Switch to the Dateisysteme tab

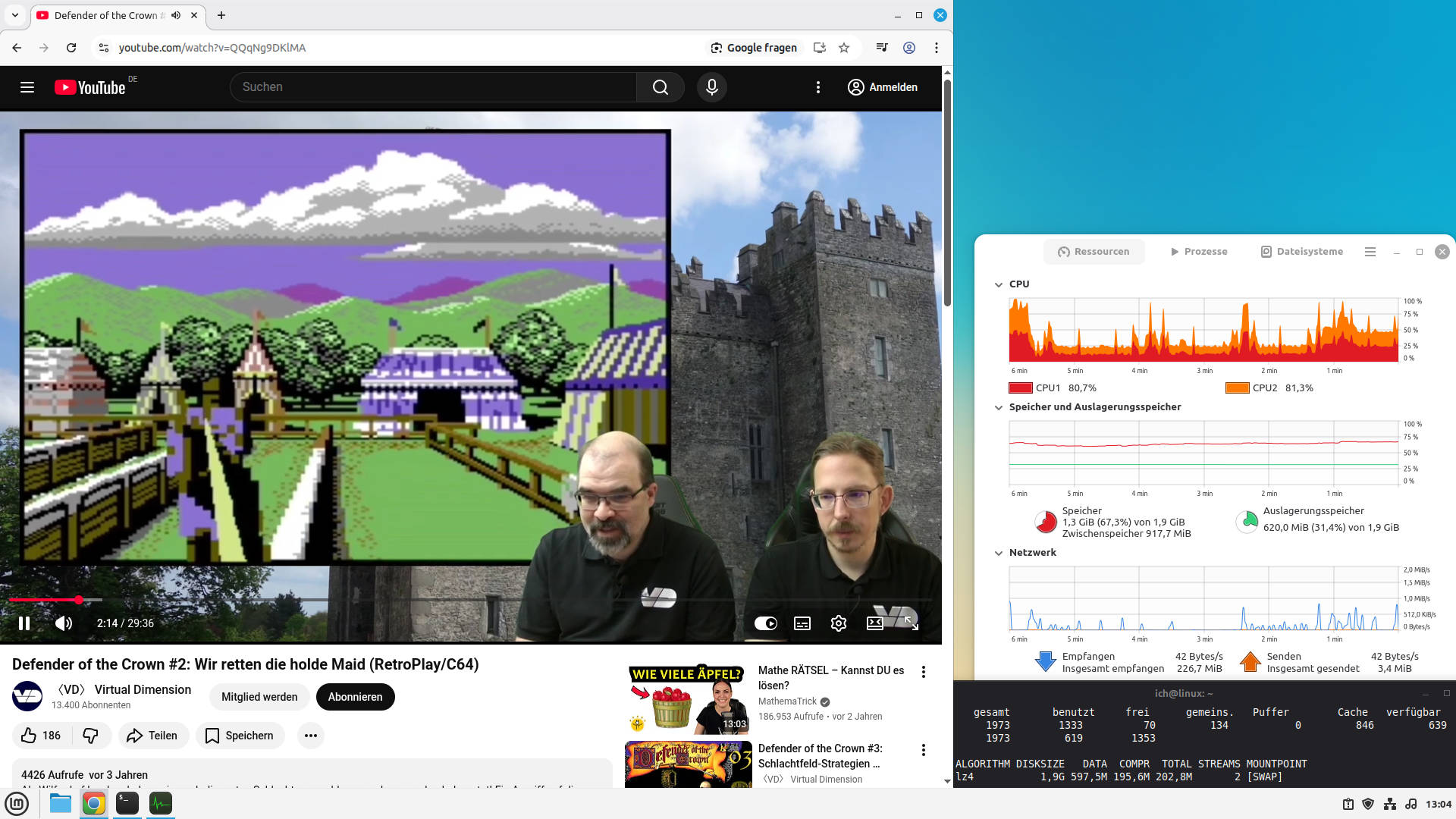coord(1301,252)
